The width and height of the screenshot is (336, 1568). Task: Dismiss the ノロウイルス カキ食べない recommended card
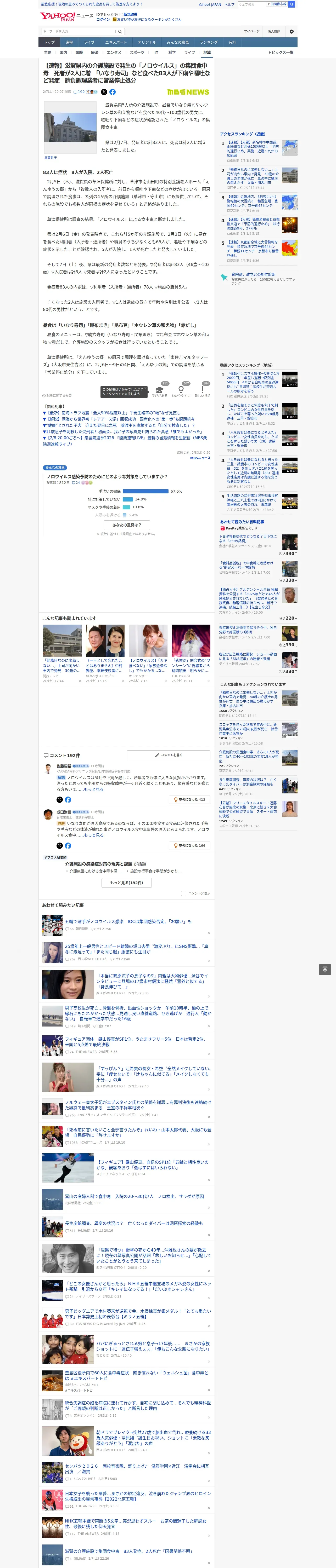click(165, 681)
